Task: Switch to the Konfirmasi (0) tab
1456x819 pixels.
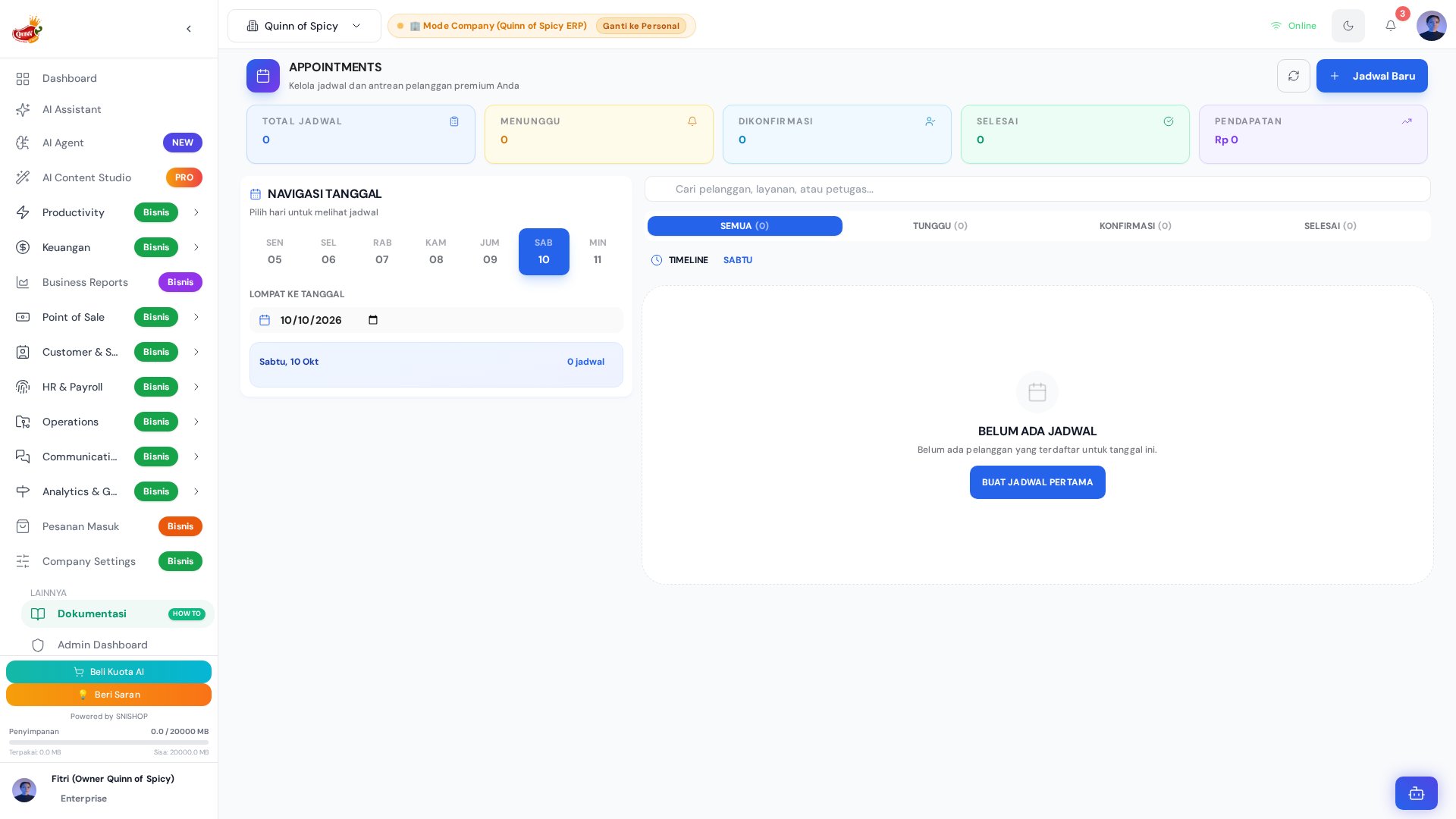Action: [1135, 226]
